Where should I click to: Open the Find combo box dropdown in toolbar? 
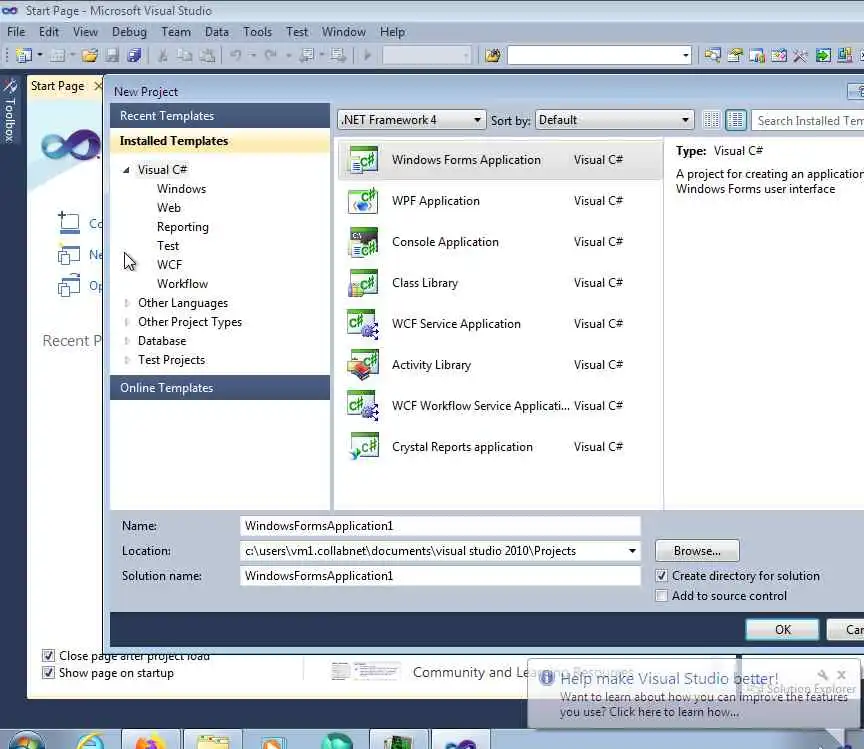pos(685,55)
